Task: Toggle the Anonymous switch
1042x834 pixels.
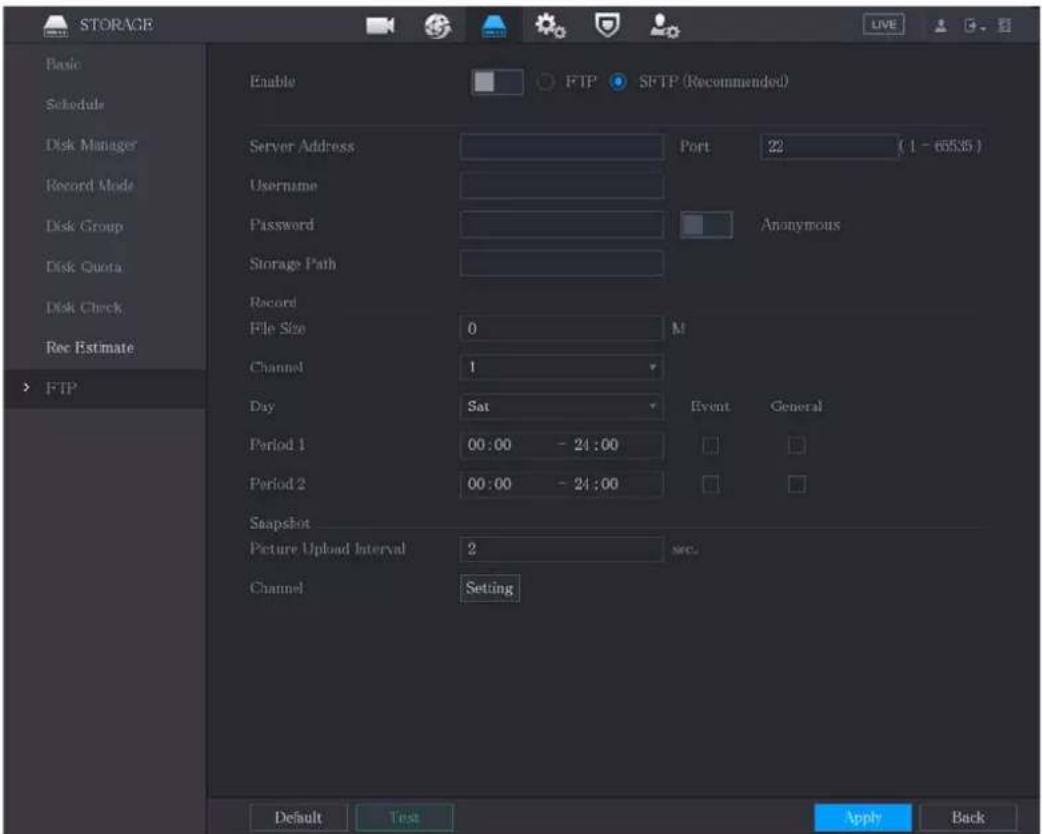Action: [x=706, y=225]
